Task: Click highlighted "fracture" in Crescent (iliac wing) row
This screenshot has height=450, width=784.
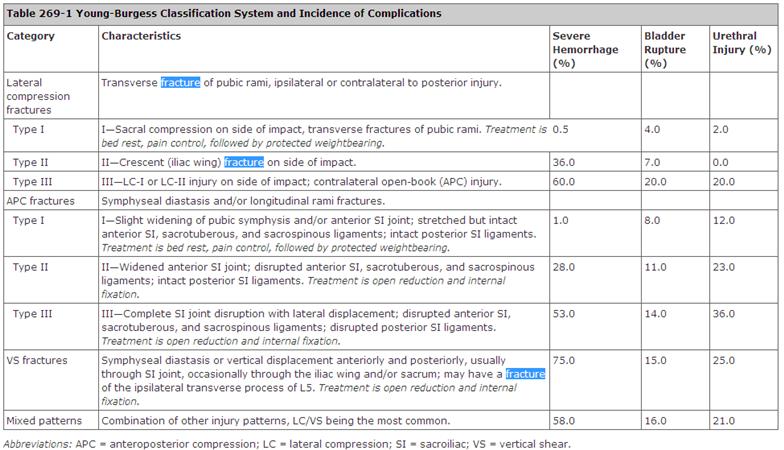Action: pyautogui.click(x=244, y=162)
